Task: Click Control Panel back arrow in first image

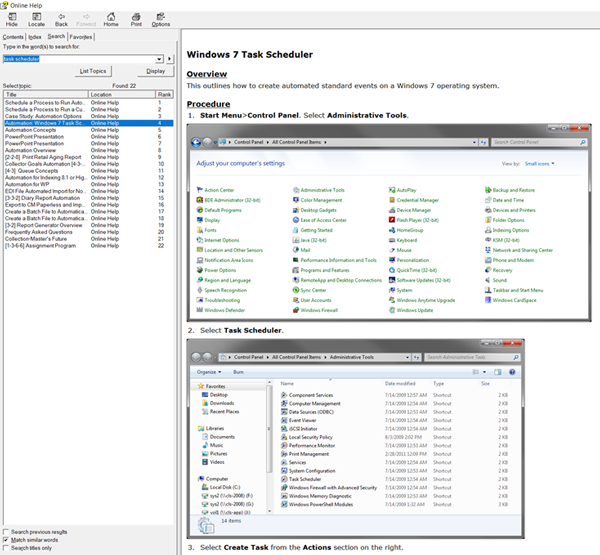Action: pos(196,142)
